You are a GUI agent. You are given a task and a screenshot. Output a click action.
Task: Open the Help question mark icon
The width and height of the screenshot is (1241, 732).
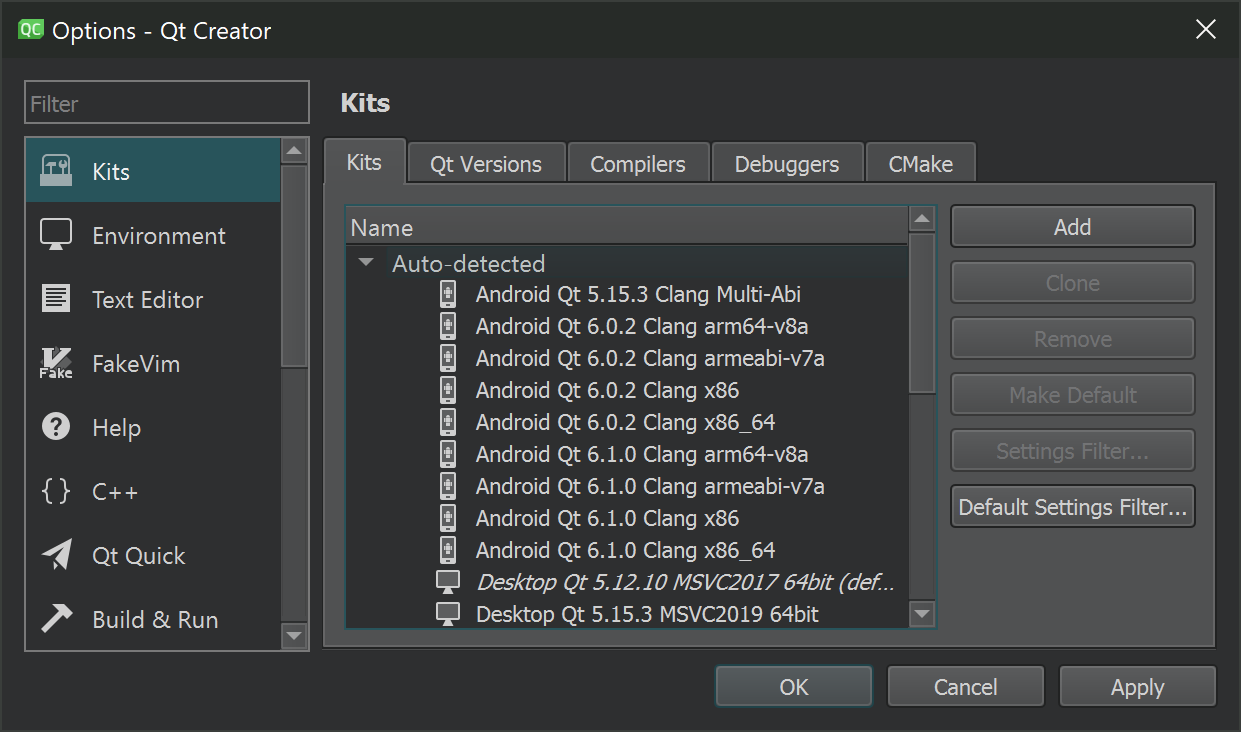coord(56,427)
